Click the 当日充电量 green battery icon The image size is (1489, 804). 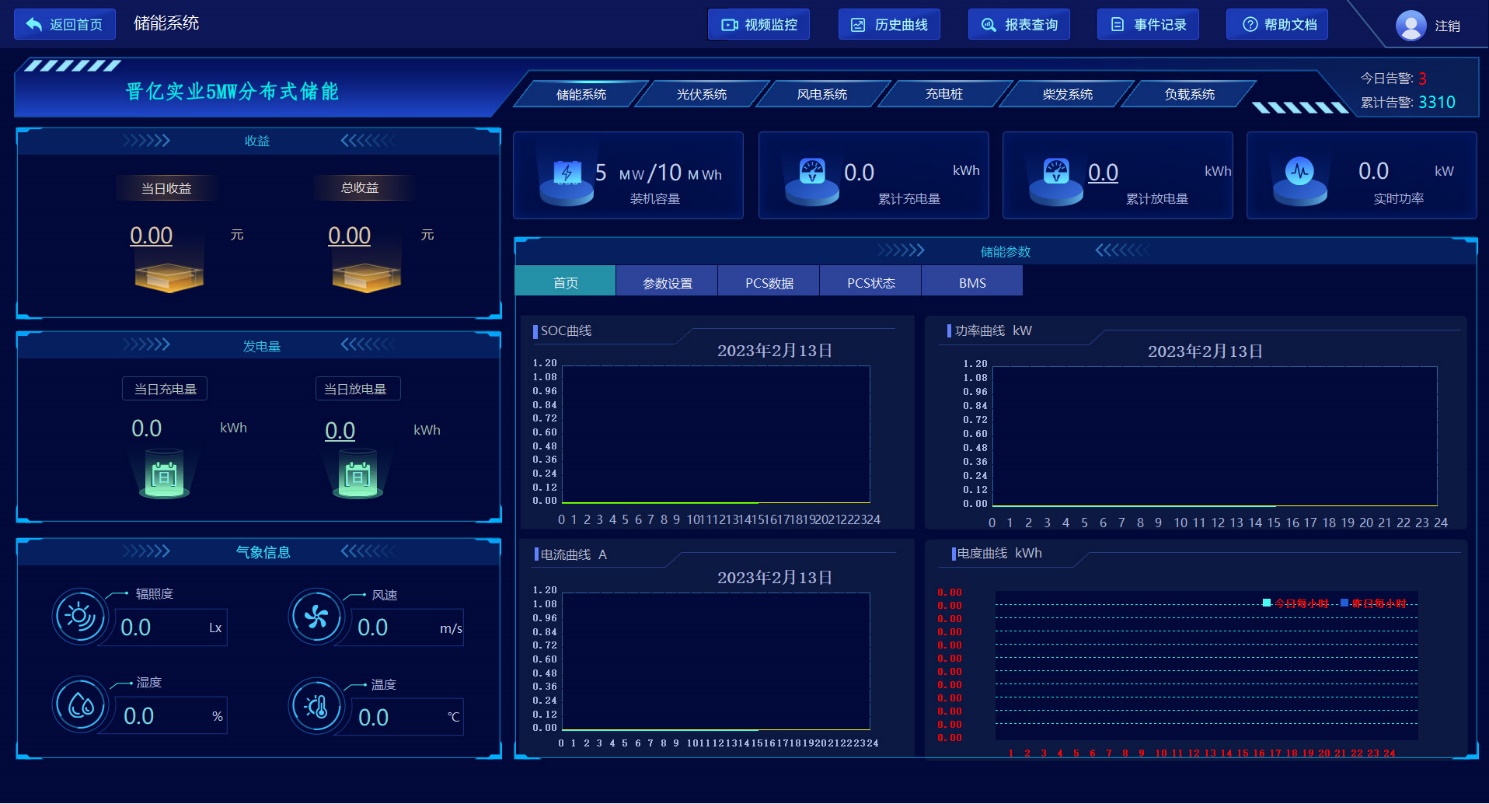pos(164,474)
